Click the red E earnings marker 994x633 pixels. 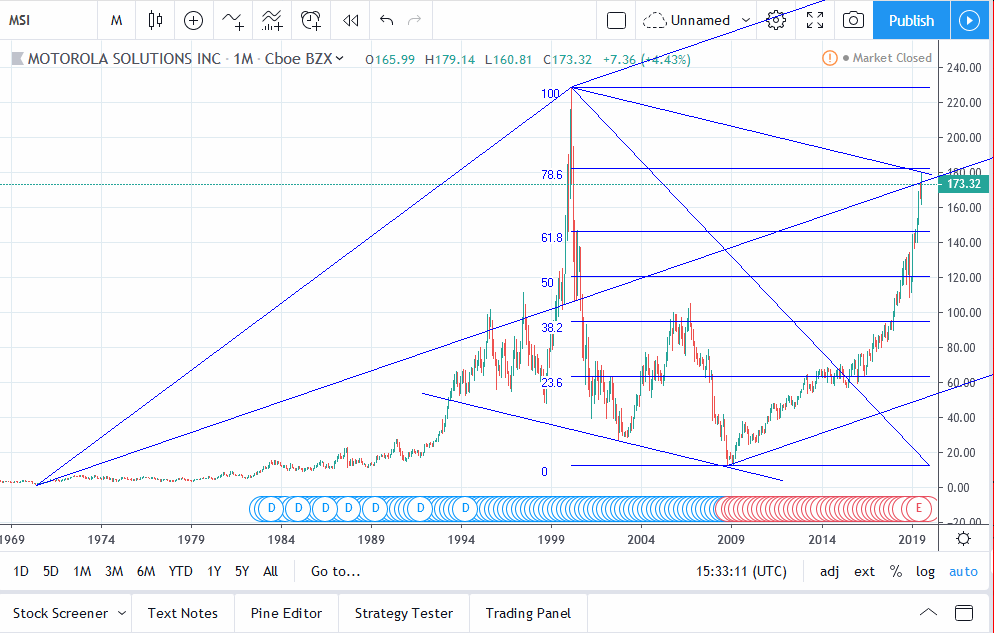(918, 509)
